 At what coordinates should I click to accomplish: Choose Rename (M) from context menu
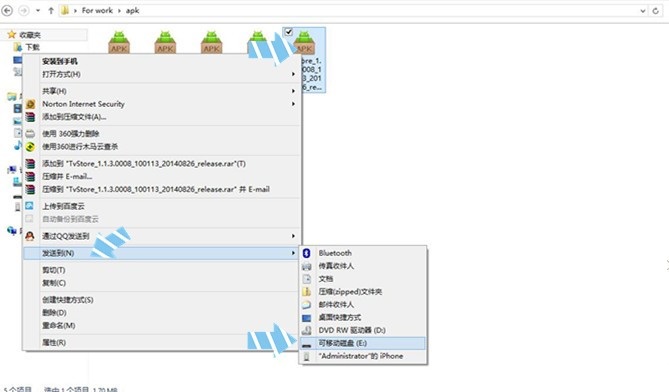point(162,326)
